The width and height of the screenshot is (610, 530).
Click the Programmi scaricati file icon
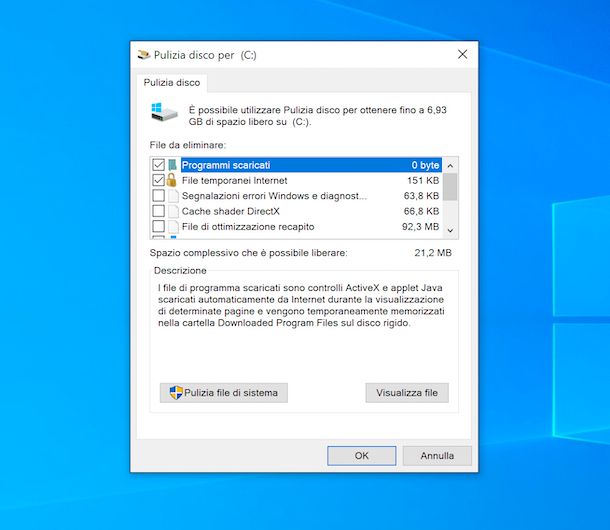click(x=172, y=165)
